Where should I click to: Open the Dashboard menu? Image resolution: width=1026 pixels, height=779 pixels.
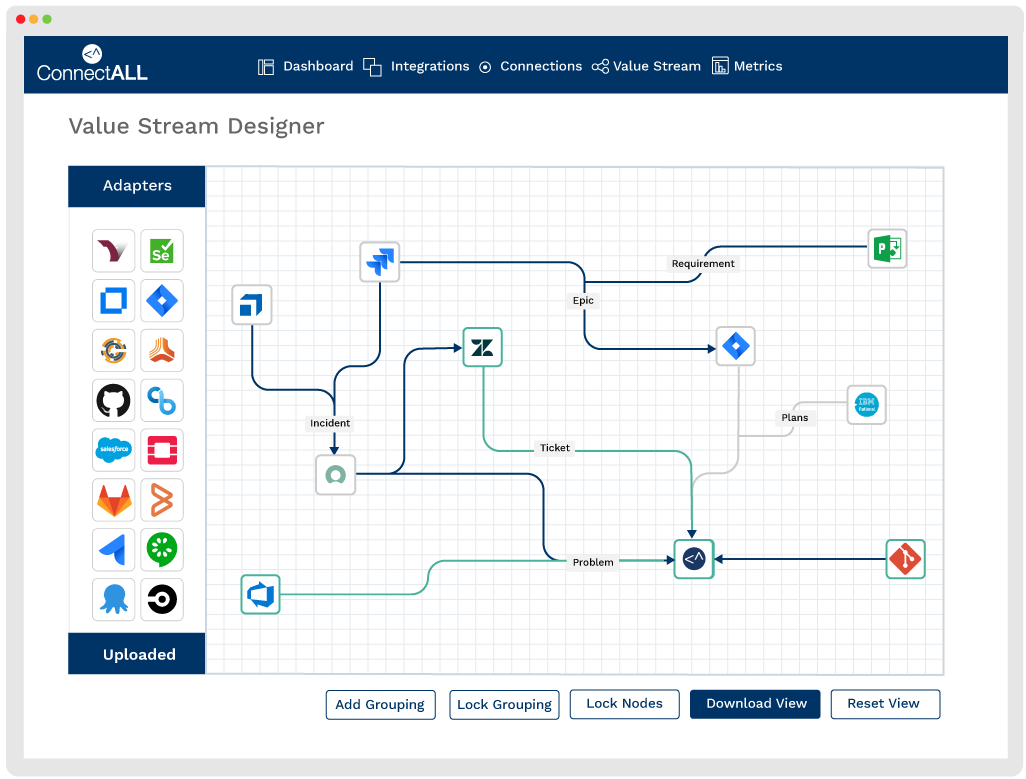[305, 66]
